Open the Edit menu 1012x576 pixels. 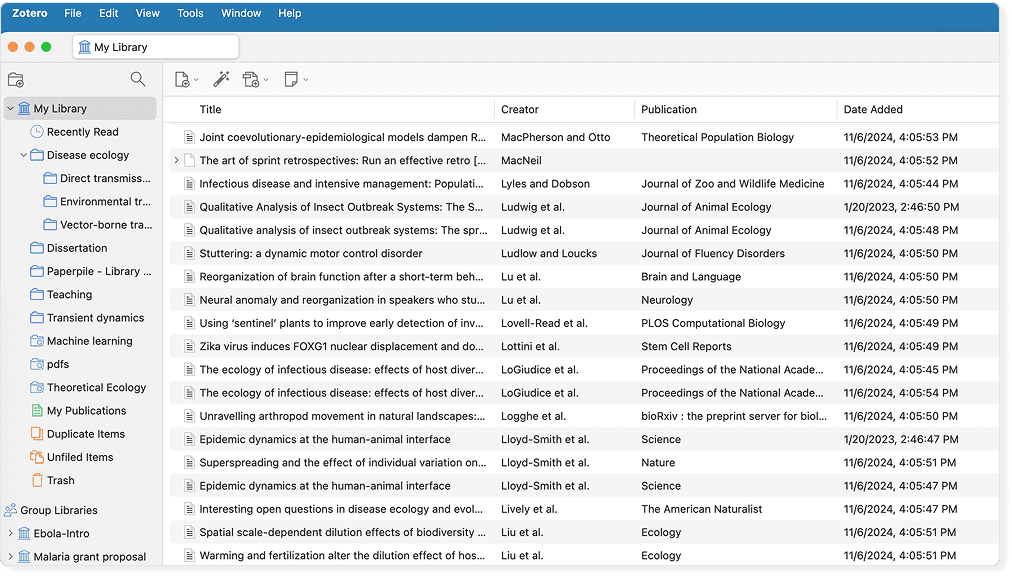[x=108, y=13]
